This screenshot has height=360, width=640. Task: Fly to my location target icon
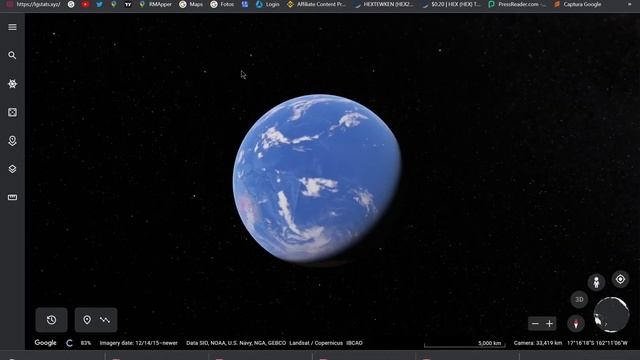point(620,279)
